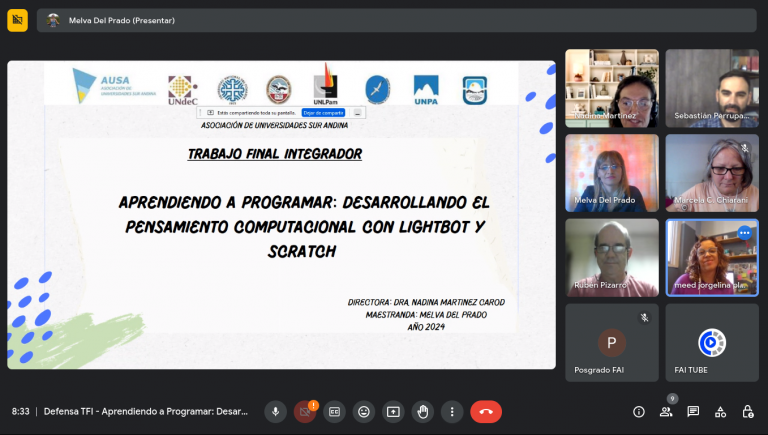The height and width of the screenshot is (435, 768).
Task: Click the present screen button
Action: (x=393, y=412)
